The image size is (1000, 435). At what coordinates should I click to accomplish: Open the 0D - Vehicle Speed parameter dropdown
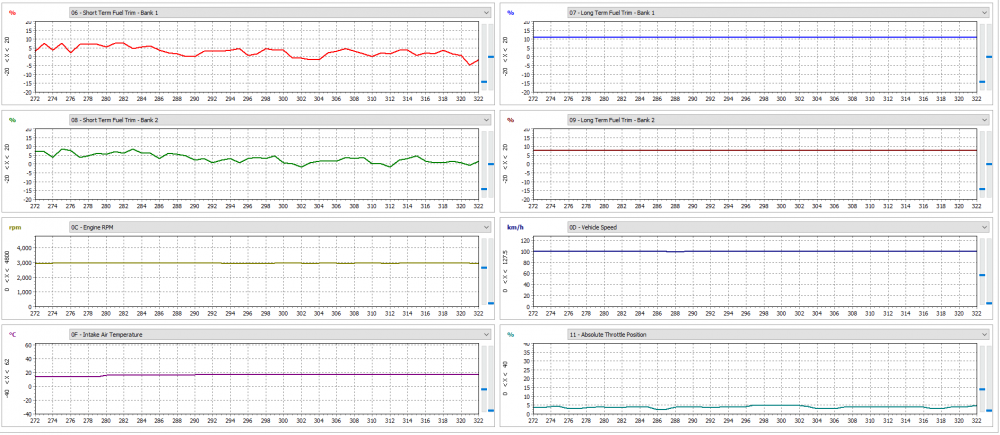[x=778, y=226]
